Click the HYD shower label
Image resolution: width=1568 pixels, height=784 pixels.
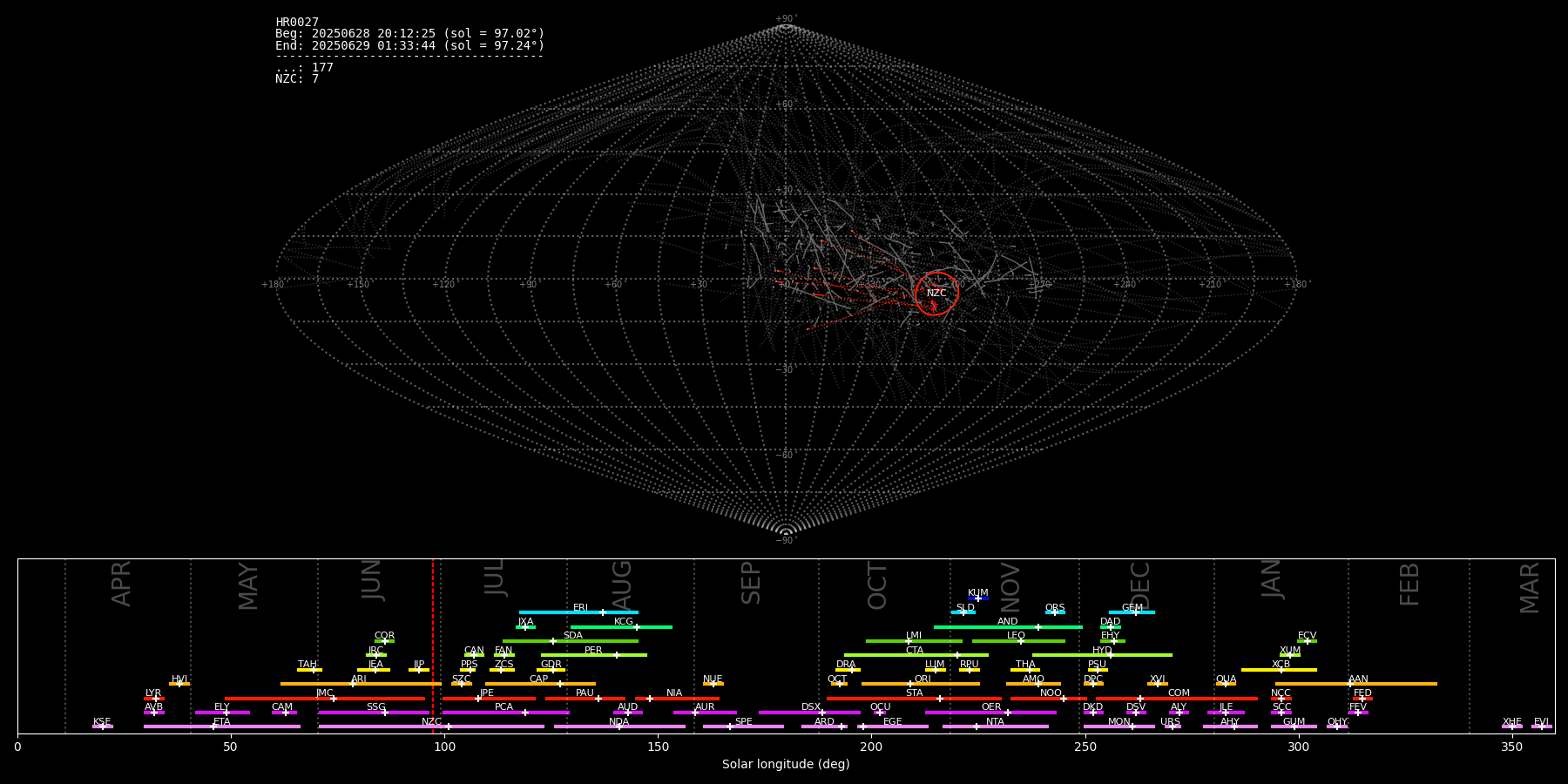[x=1103, y=651]
